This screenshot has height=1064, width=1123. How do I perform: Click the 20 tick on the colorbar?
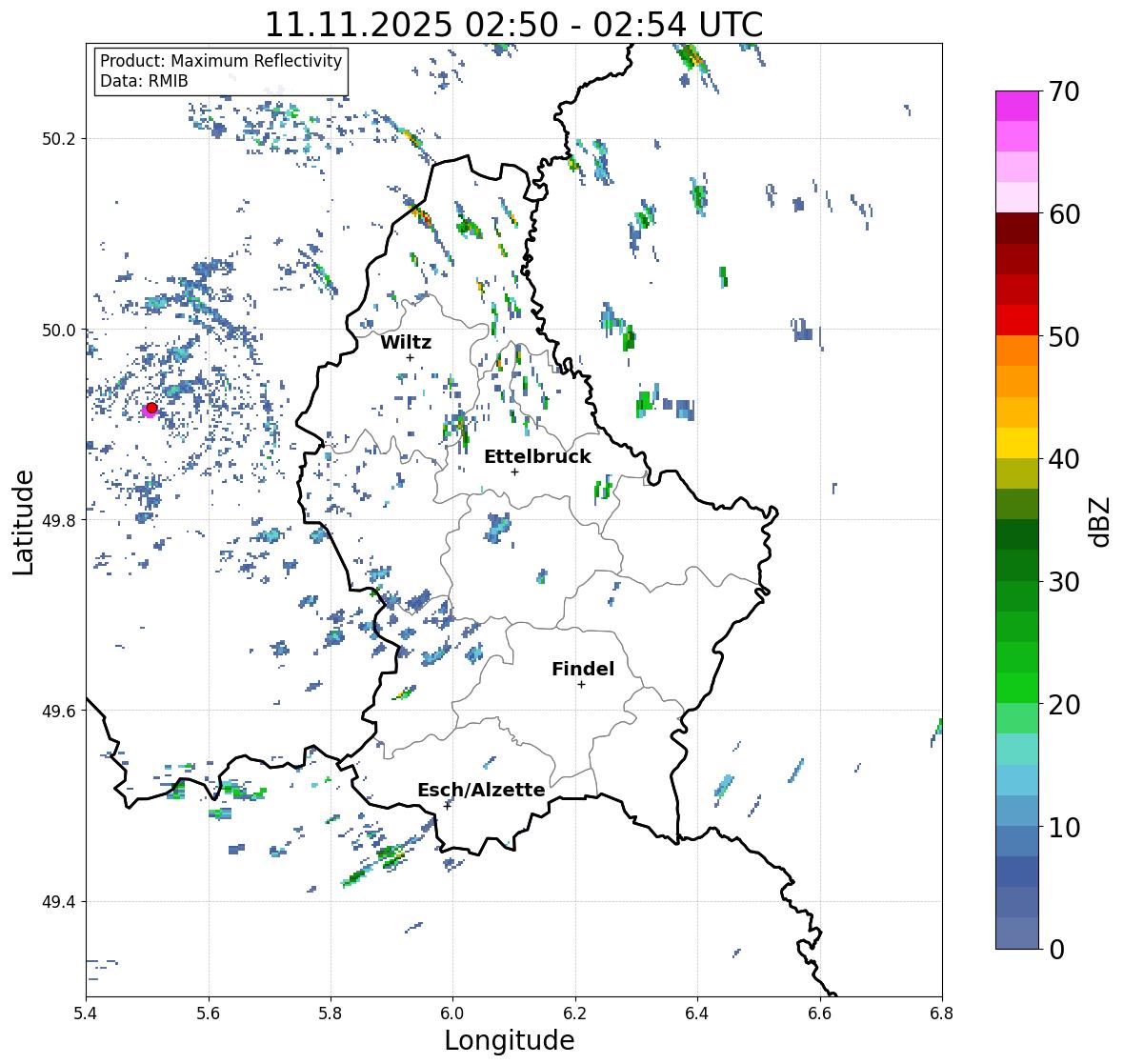coord(1064,705)
